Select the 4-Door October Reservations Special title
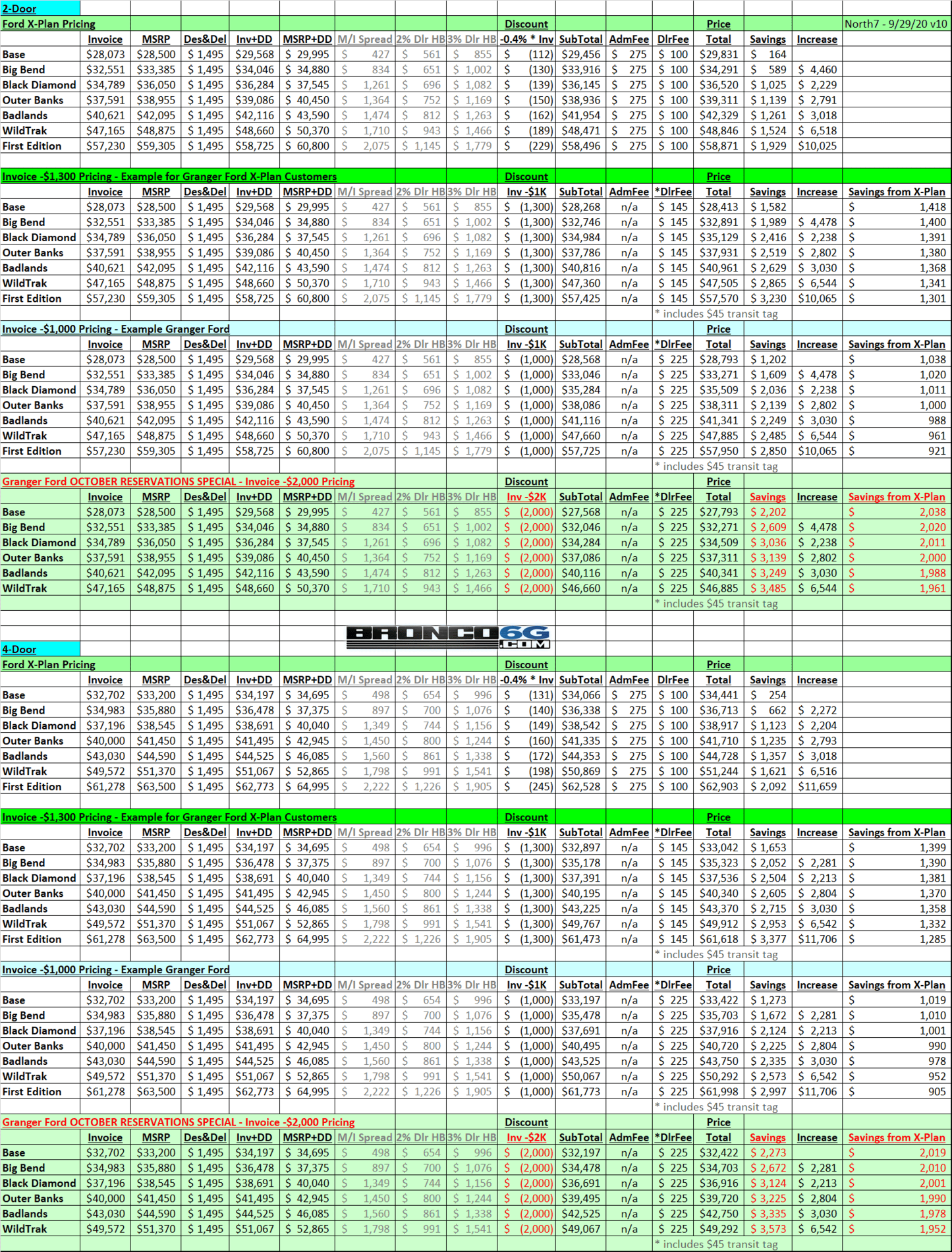Image resolution: width=952 pixels, height=1252 pixels. click(x=178, y=1122)
